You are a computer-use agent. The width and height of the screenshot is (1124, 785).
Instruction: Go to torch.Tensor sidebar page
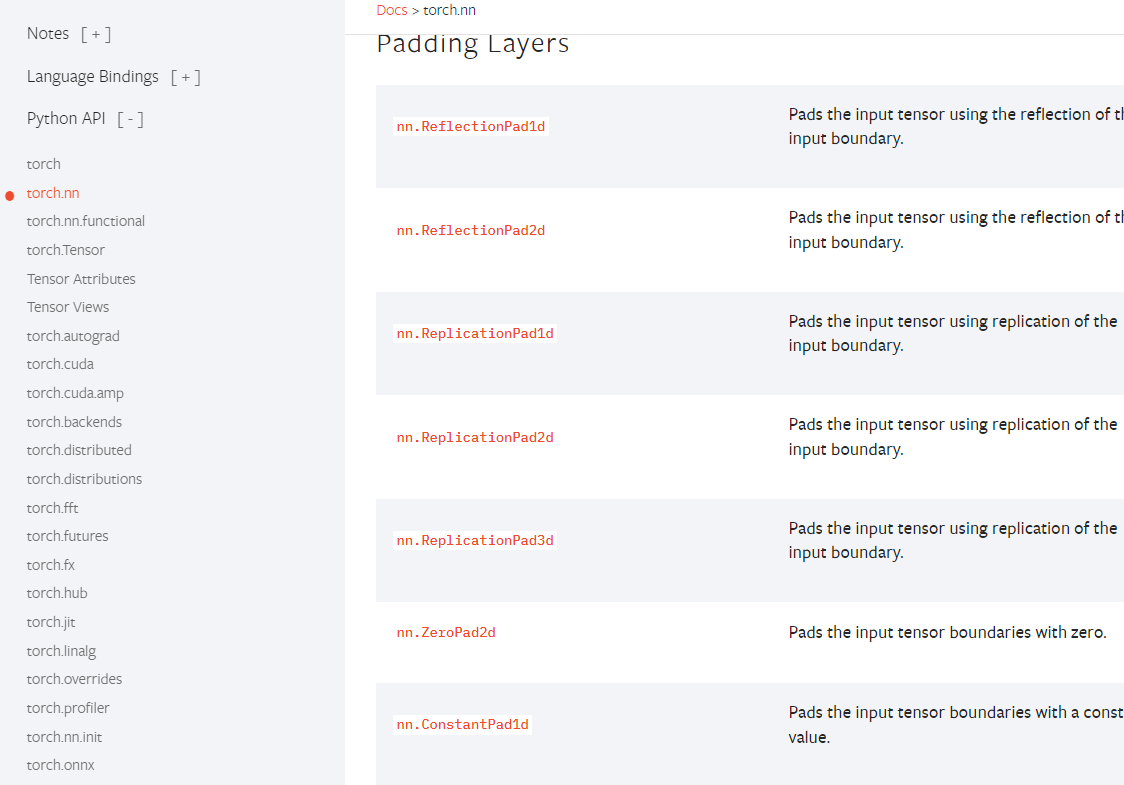[x=66, y=250]
